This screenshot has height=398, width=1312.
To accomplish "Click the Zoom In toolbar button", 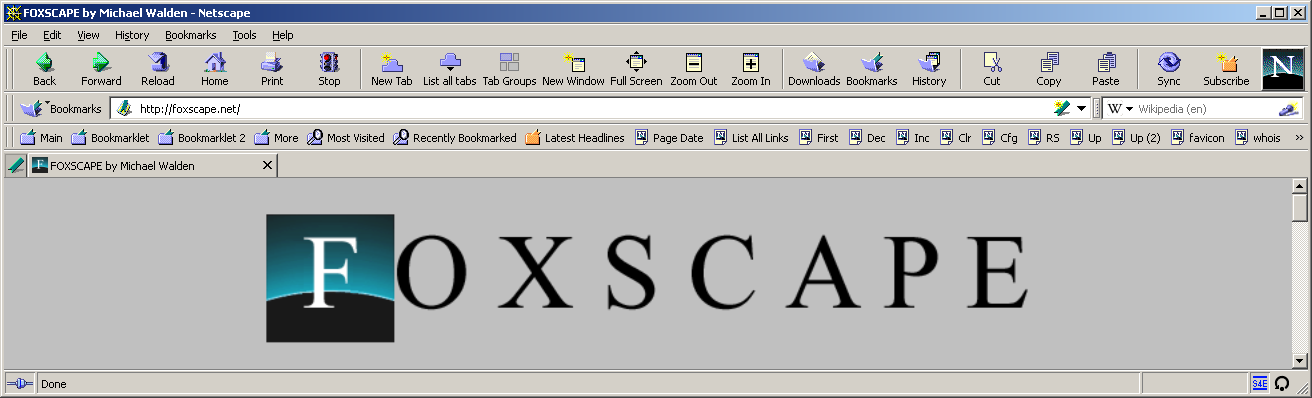I will 751,69.
